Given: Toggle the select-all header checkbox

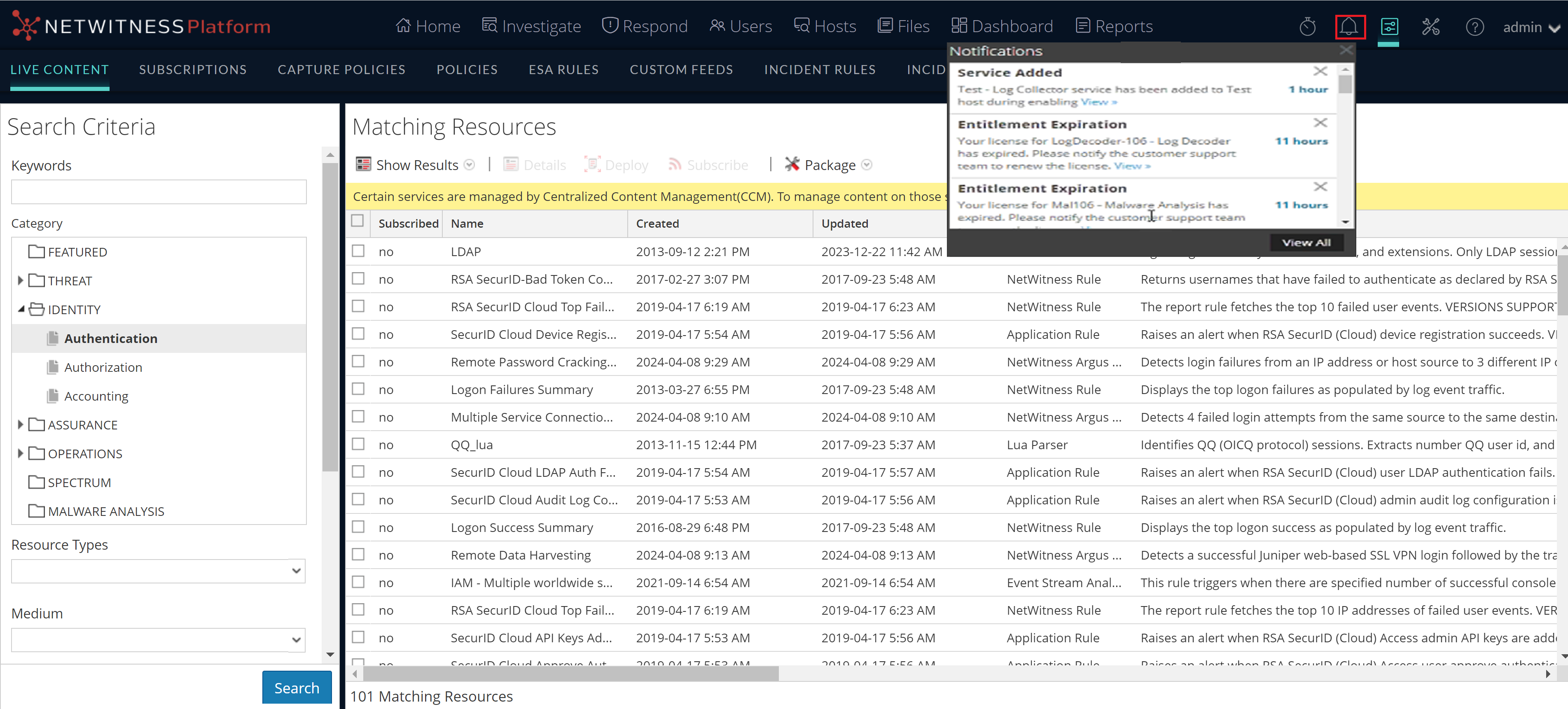Looking at the screenshot, I should tap(358, 221).
